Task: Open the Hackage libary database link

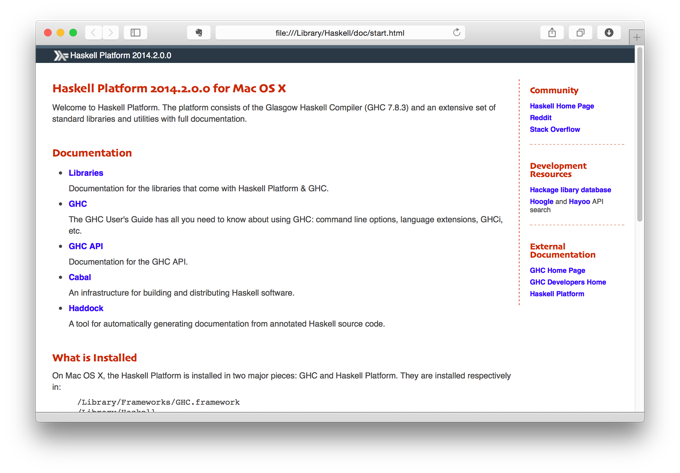Action: coord(570,189)
